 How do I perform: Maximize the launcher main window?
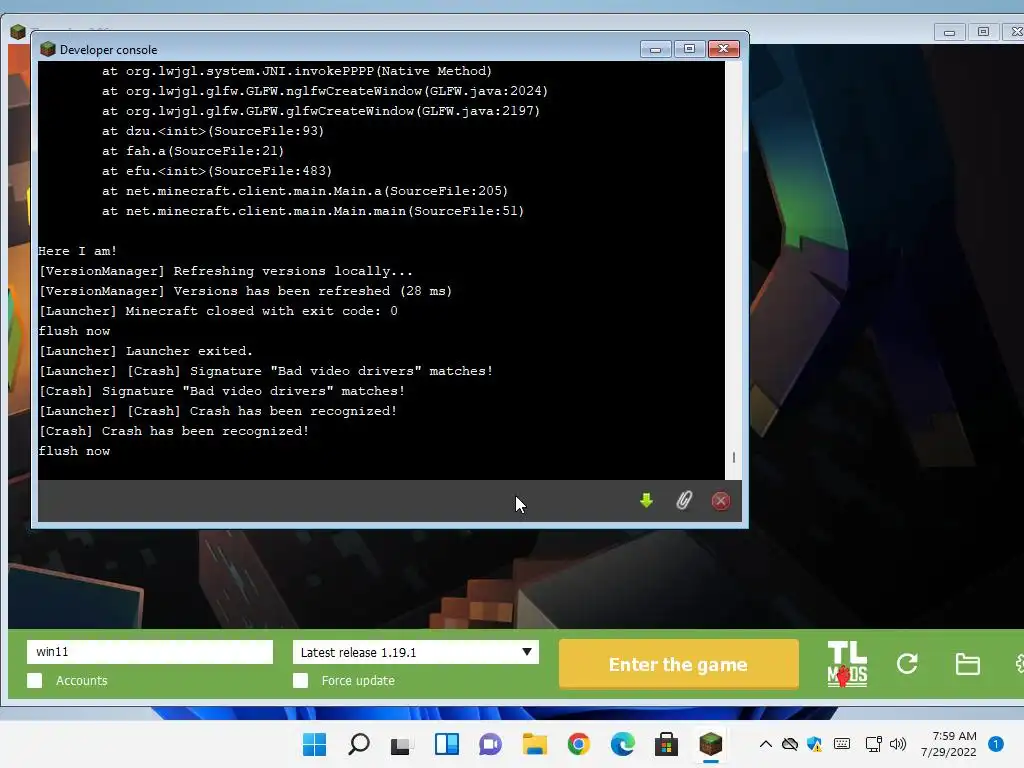pos(983,32)
